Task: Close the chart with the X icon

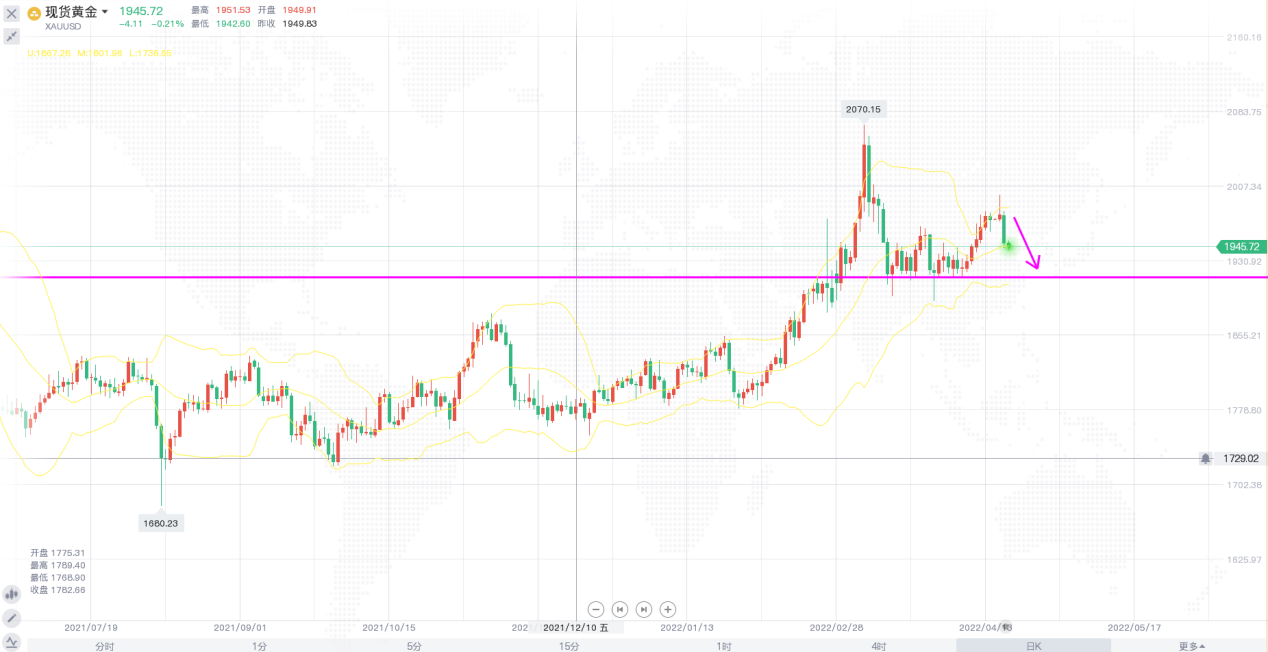Action: pyautogui.click(x=12, y=13)
